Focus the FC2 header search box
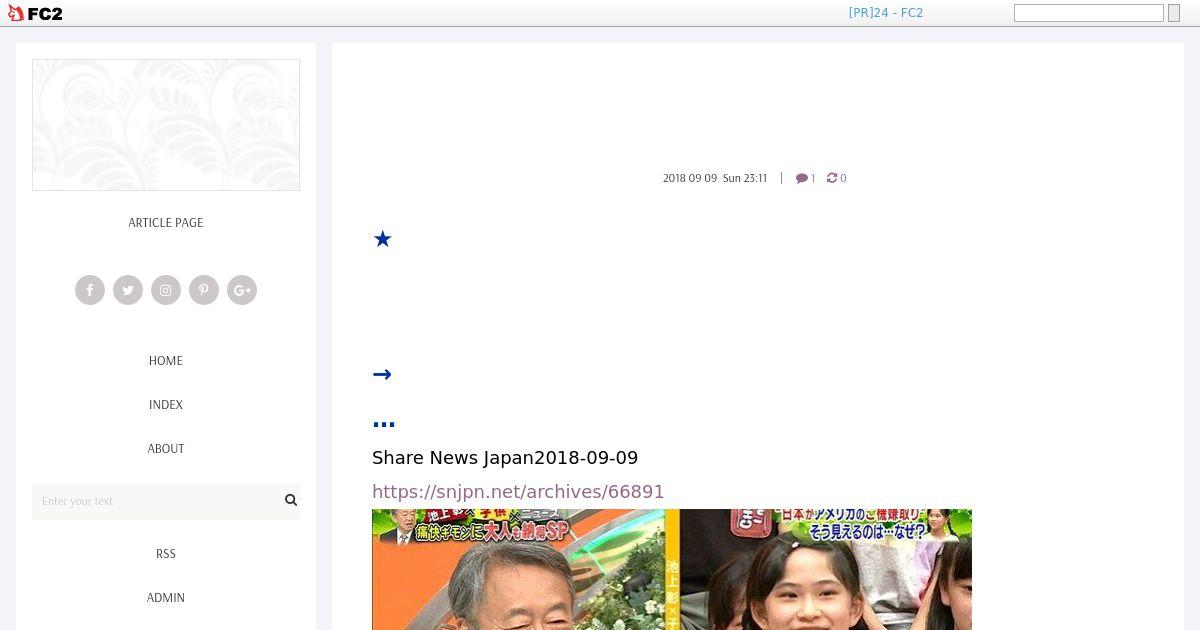 click(x=1089, y=13)
